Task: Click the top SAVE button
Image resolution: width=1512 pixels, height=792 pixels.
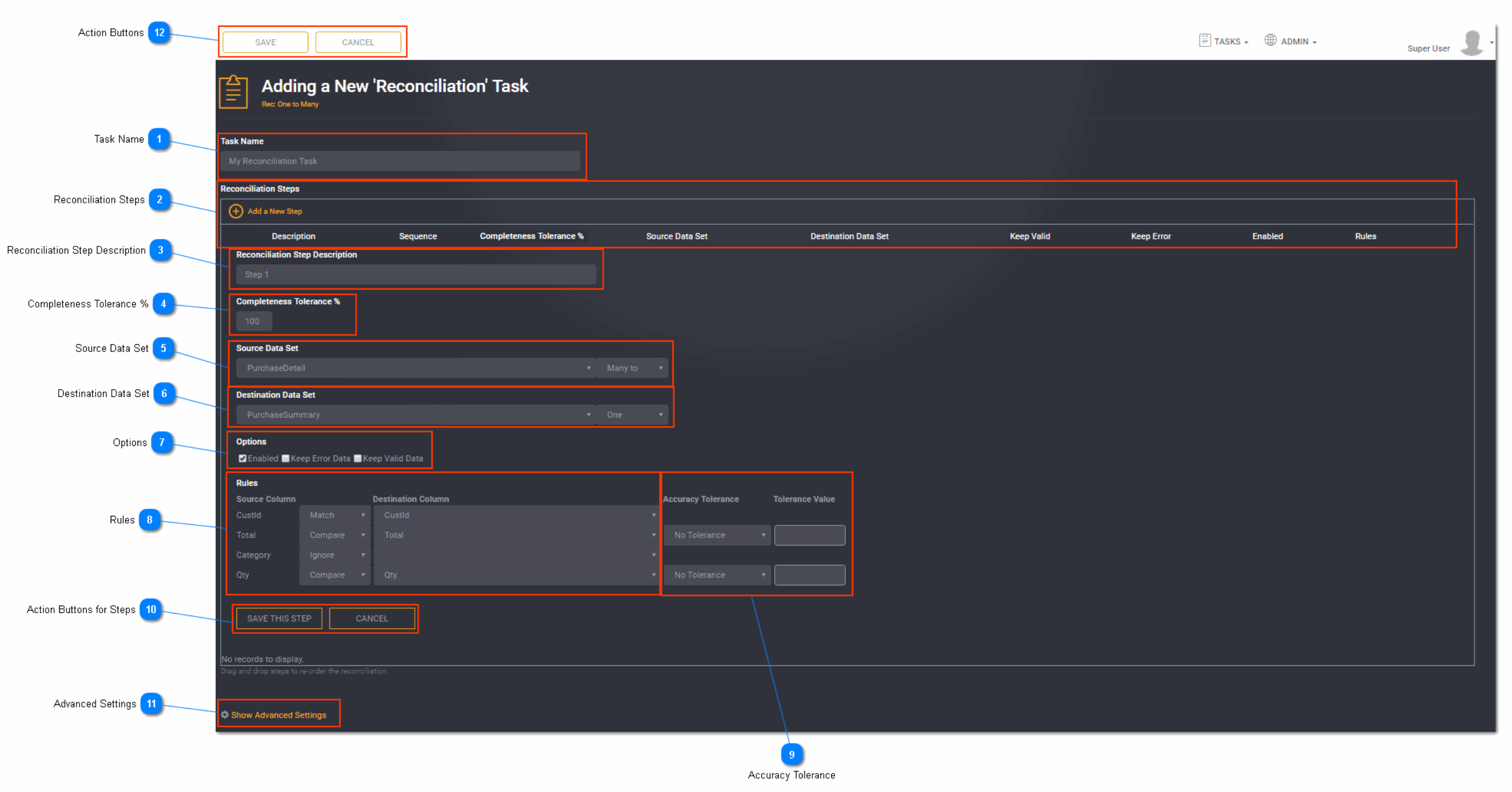Action: coord(266,42)
